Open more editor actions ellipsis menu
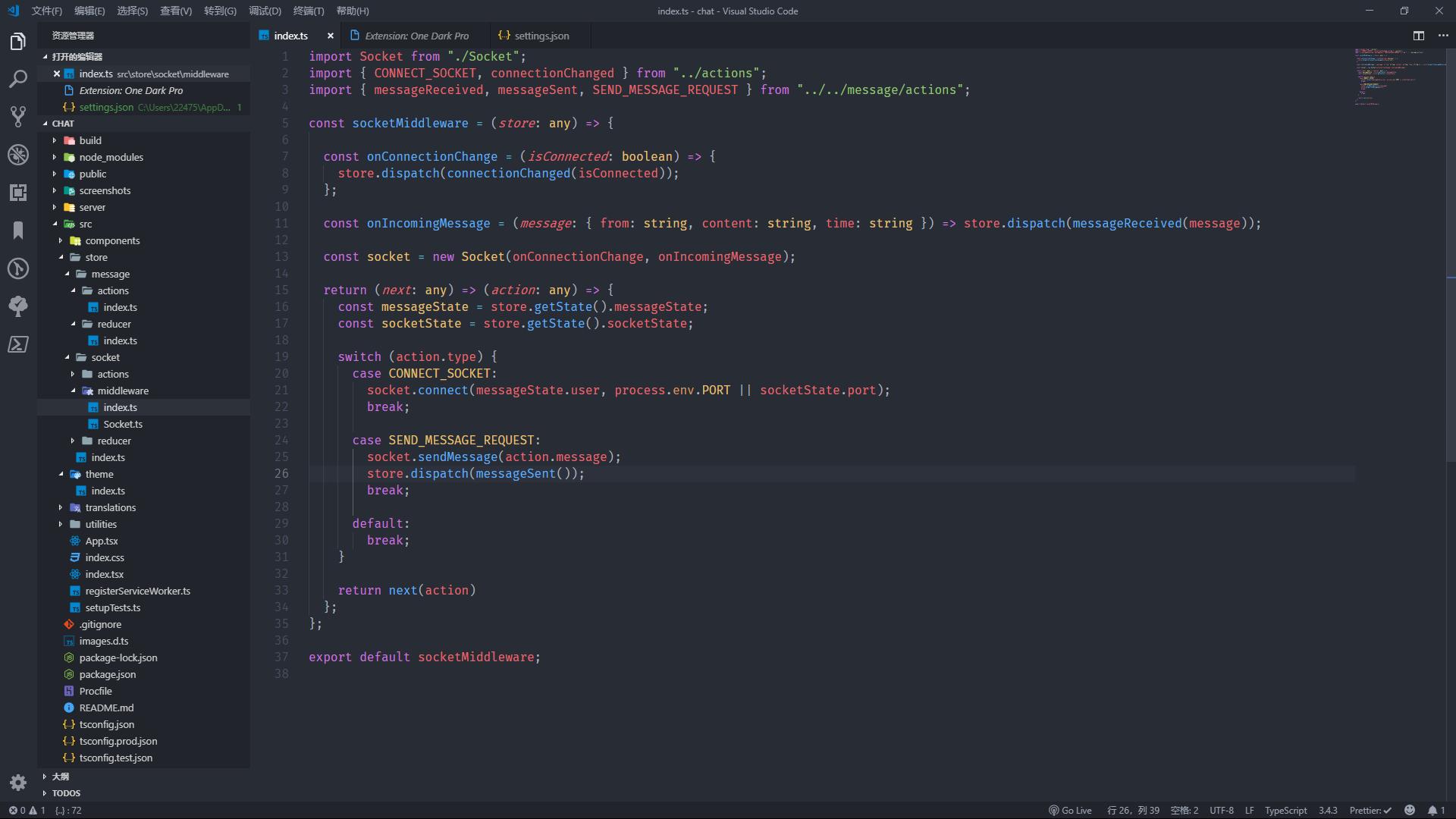The image size is (1456, 819). (1443, 36)
